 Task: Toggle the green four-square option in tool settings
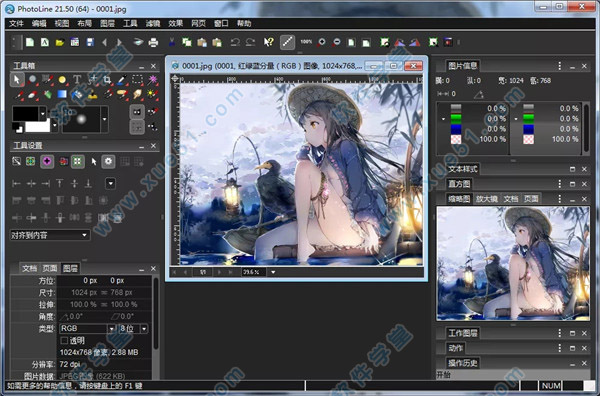(78, 161)
